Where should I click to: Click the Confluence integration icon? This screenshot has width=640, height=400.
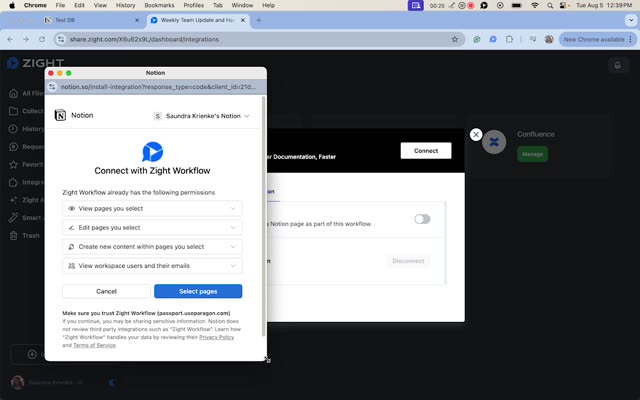tap(494, 142)
